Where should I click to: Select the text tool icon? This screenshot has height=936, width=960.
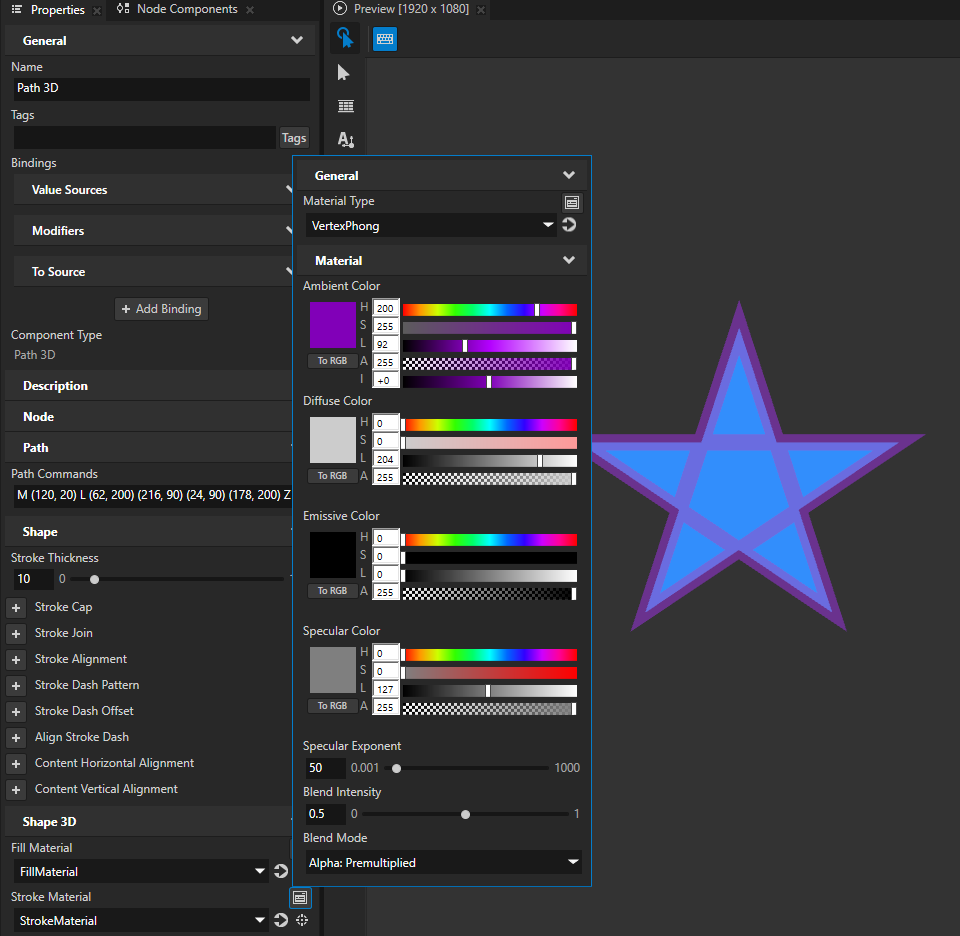click(x=345, y=139)
